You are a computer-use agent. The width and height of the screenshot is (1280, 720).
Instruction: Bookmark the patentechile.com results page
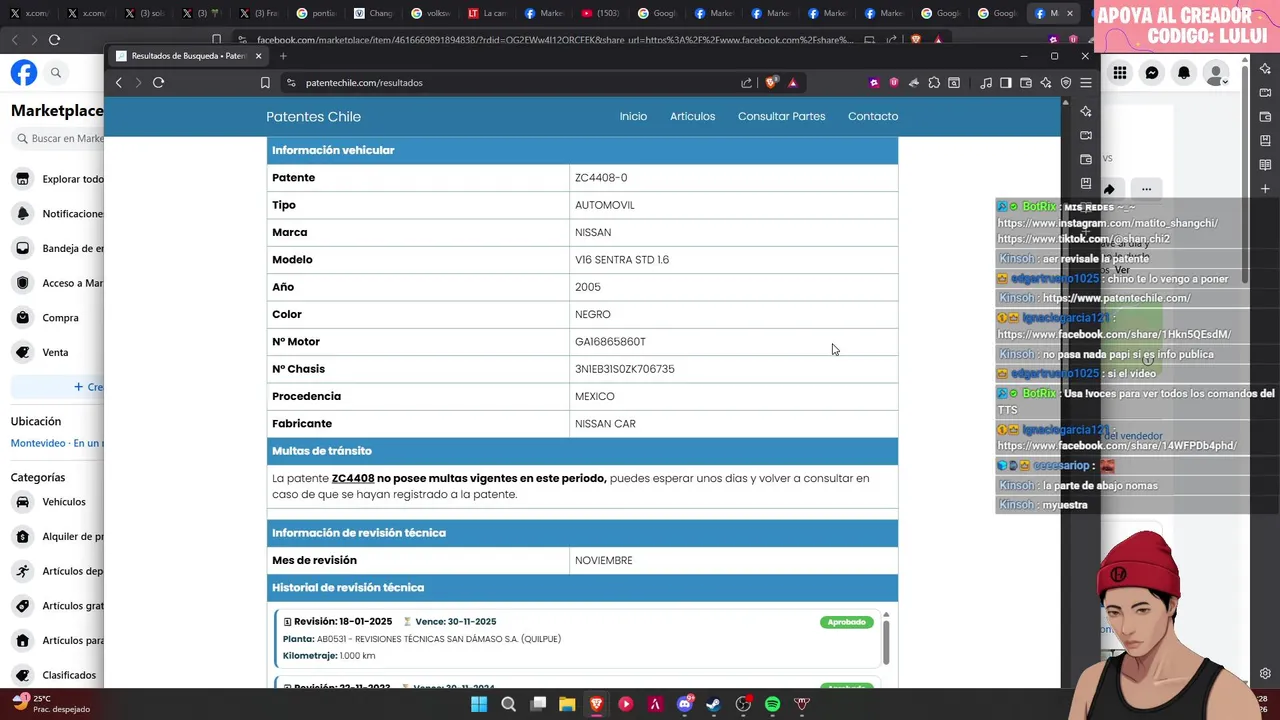click(265, 83)
